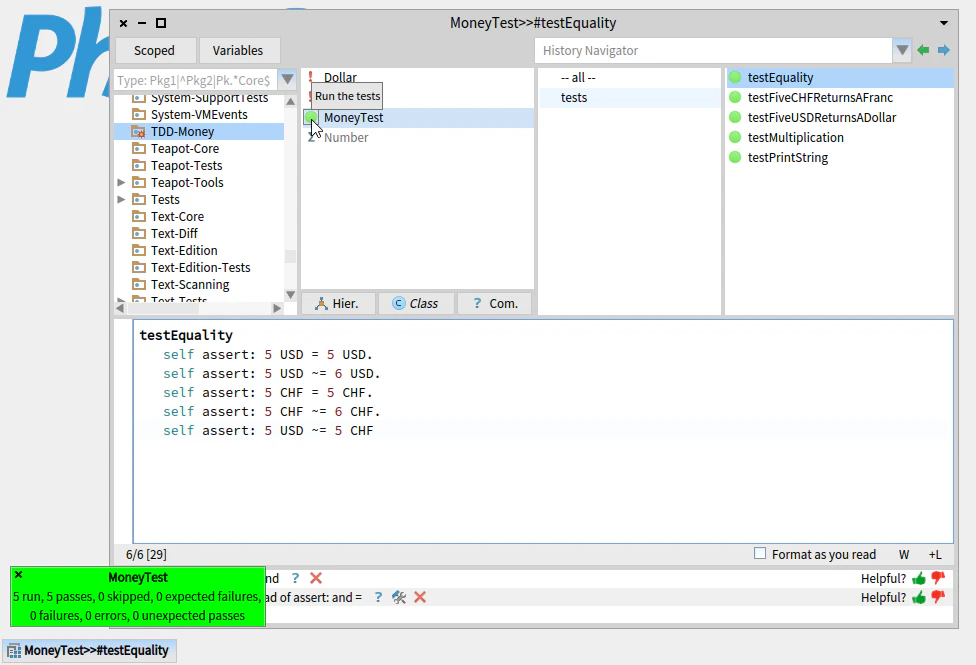Enable the 'Format as you read' checkbox
Image resolution: width=976 pixels, height=665 pixels.
(x=760, y=553)
